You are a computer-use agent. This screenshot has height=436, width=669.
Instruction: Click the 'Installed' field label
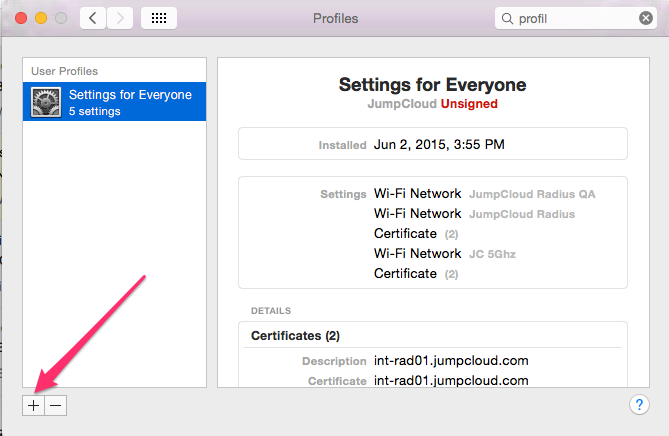pyautogui.click(x=342, y=145)
